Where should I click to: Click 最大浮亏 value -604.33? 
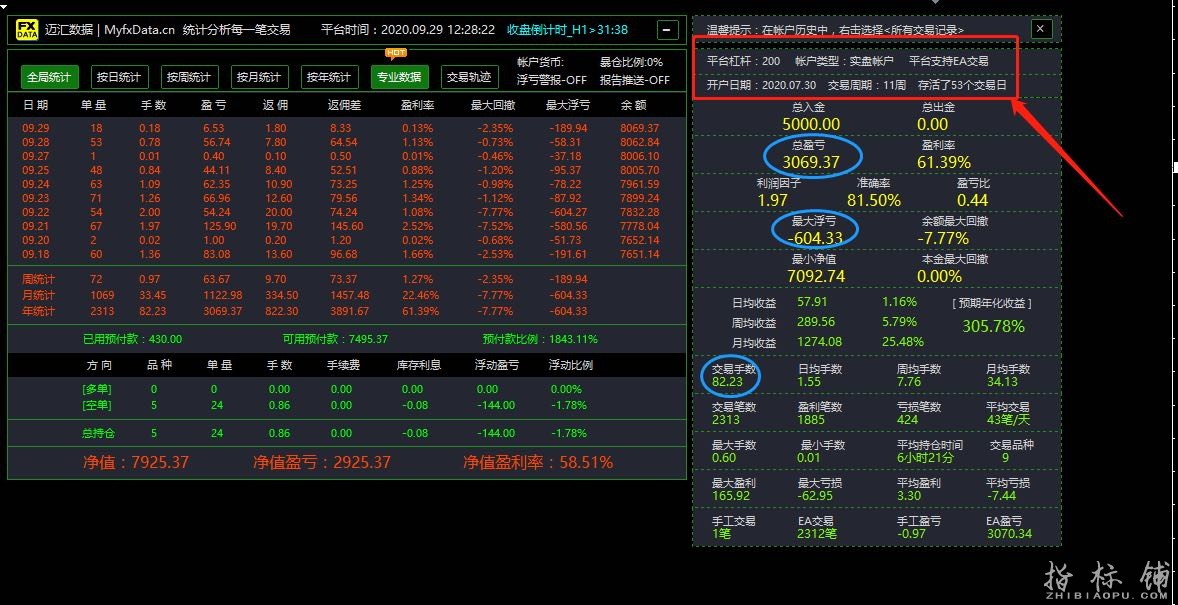[x=815, y=238]
